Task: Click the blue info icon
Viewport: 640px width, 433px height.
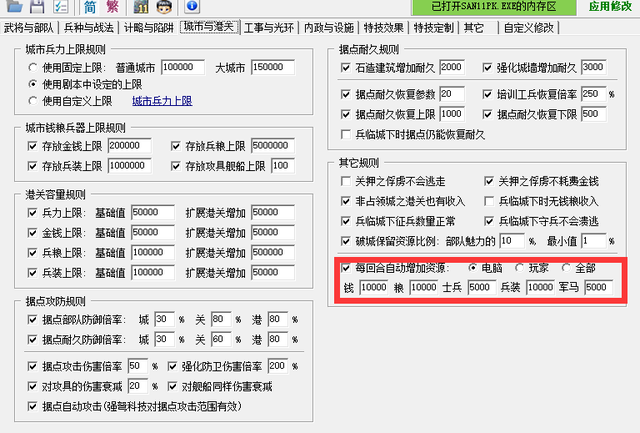Action: [192, 6]
